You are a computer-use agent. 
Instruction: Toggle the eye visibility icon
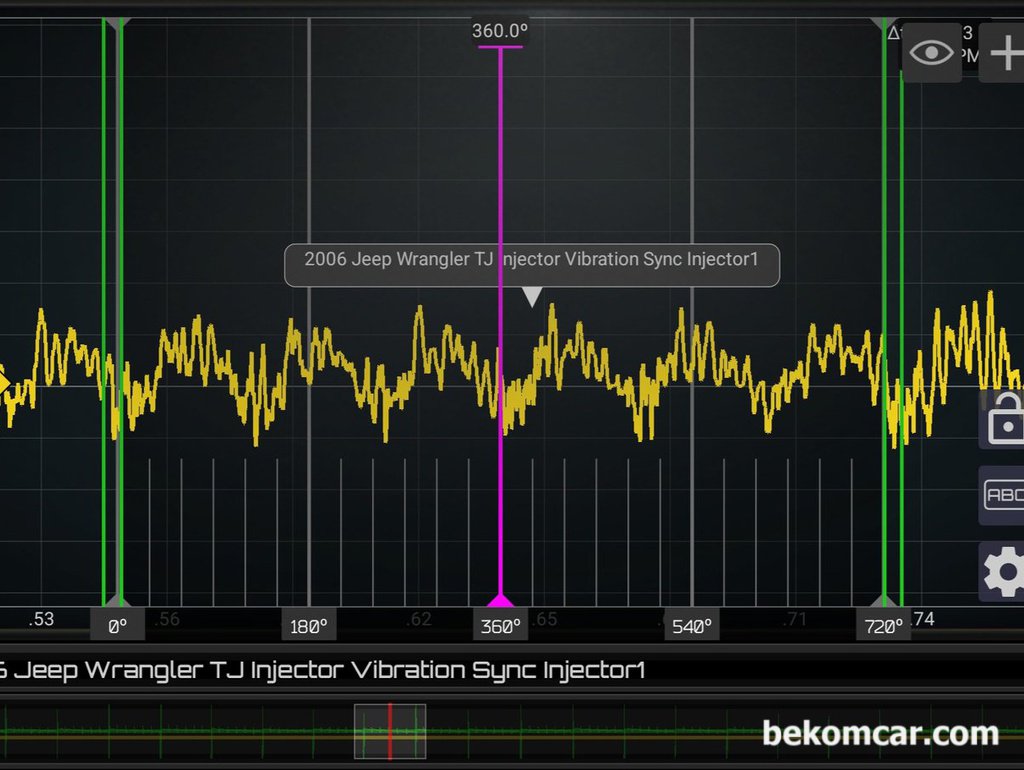[x=932, y=52]
